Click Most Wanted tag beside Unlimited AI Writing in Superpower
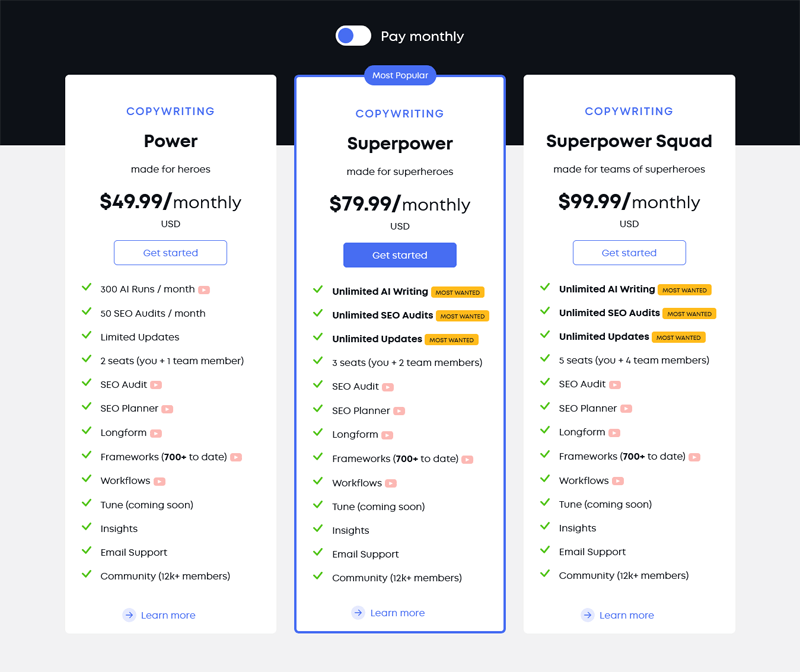Screen dimensions: 800x672 pos(458,293)
